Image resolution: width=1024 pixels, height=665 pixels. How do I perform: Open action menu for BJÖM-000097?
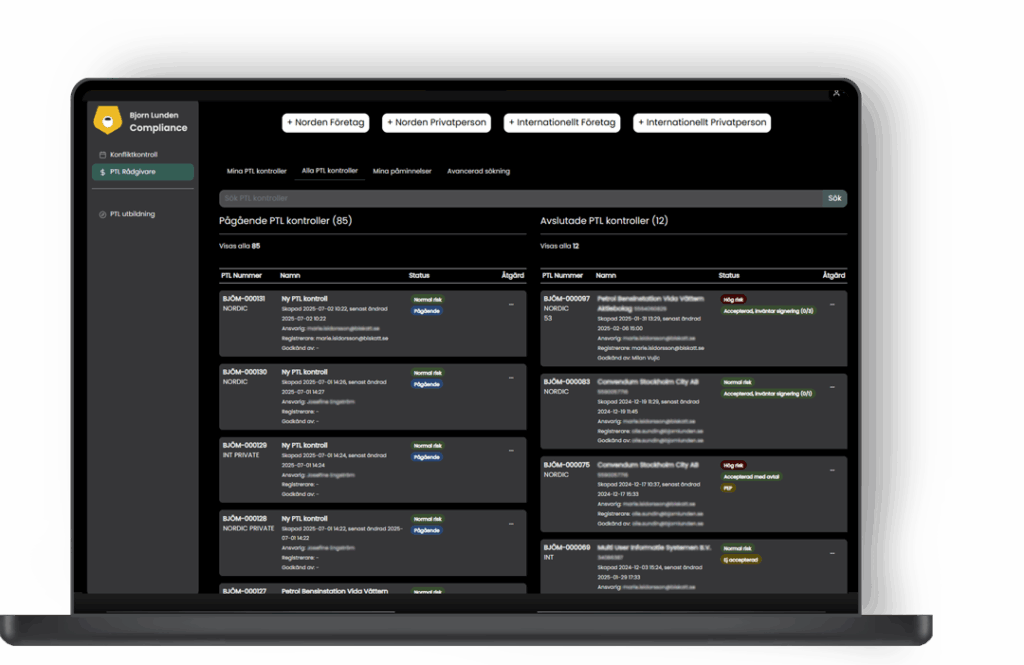point(832,304)
